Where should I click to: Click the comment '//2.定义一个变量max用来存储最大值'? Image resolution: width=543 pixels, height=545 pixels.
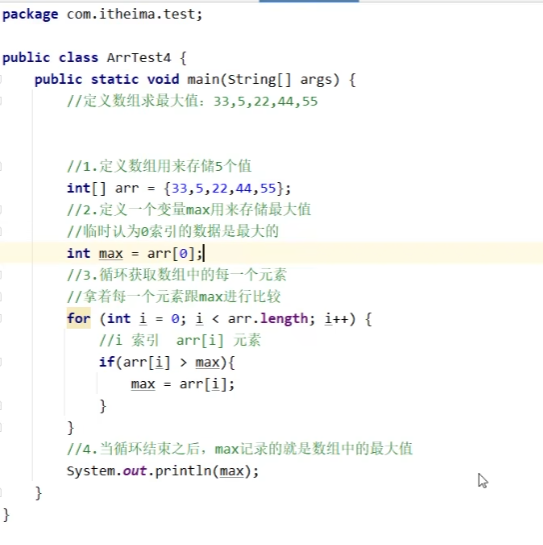(x=189, y=210)
